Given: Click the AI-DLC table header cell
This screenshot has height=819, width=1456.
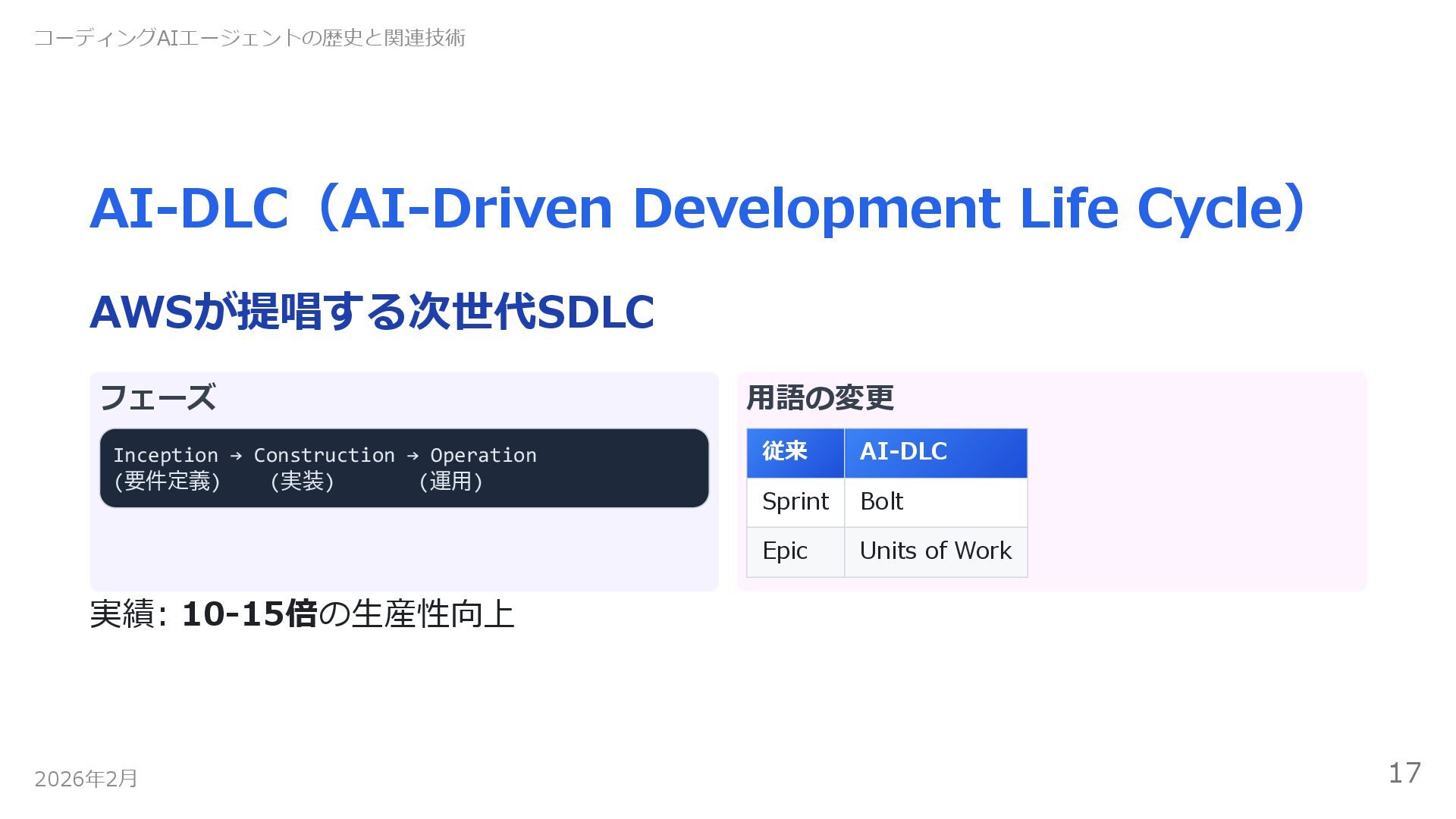Looking at the screenshot, I should click(x=903, y=451).
